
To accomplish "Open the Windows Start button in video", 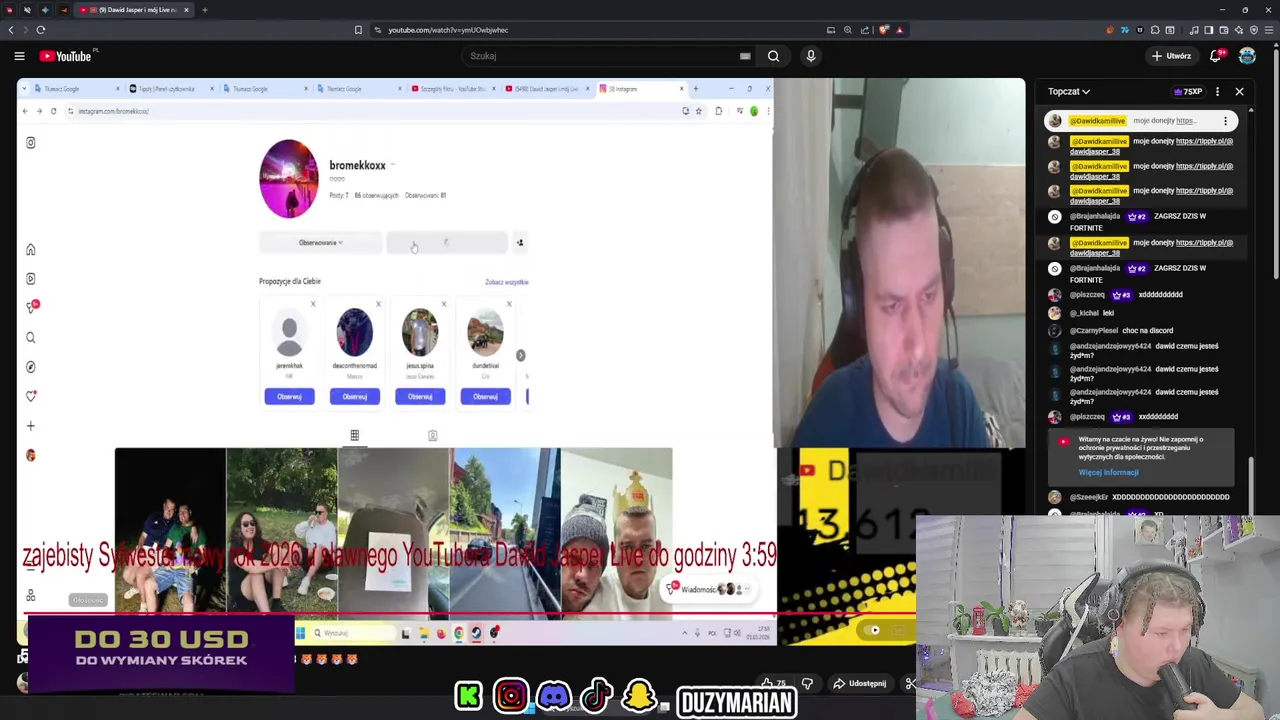I will (300, 633).
